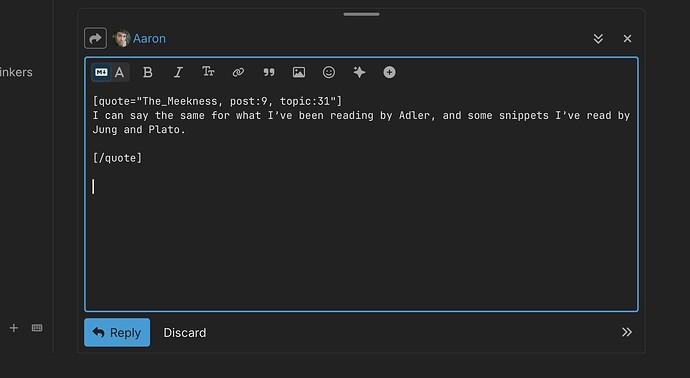This screenshot has height=378, width=690.
Task: Open Aaron's user profile link
Action: tap(149, 39)
